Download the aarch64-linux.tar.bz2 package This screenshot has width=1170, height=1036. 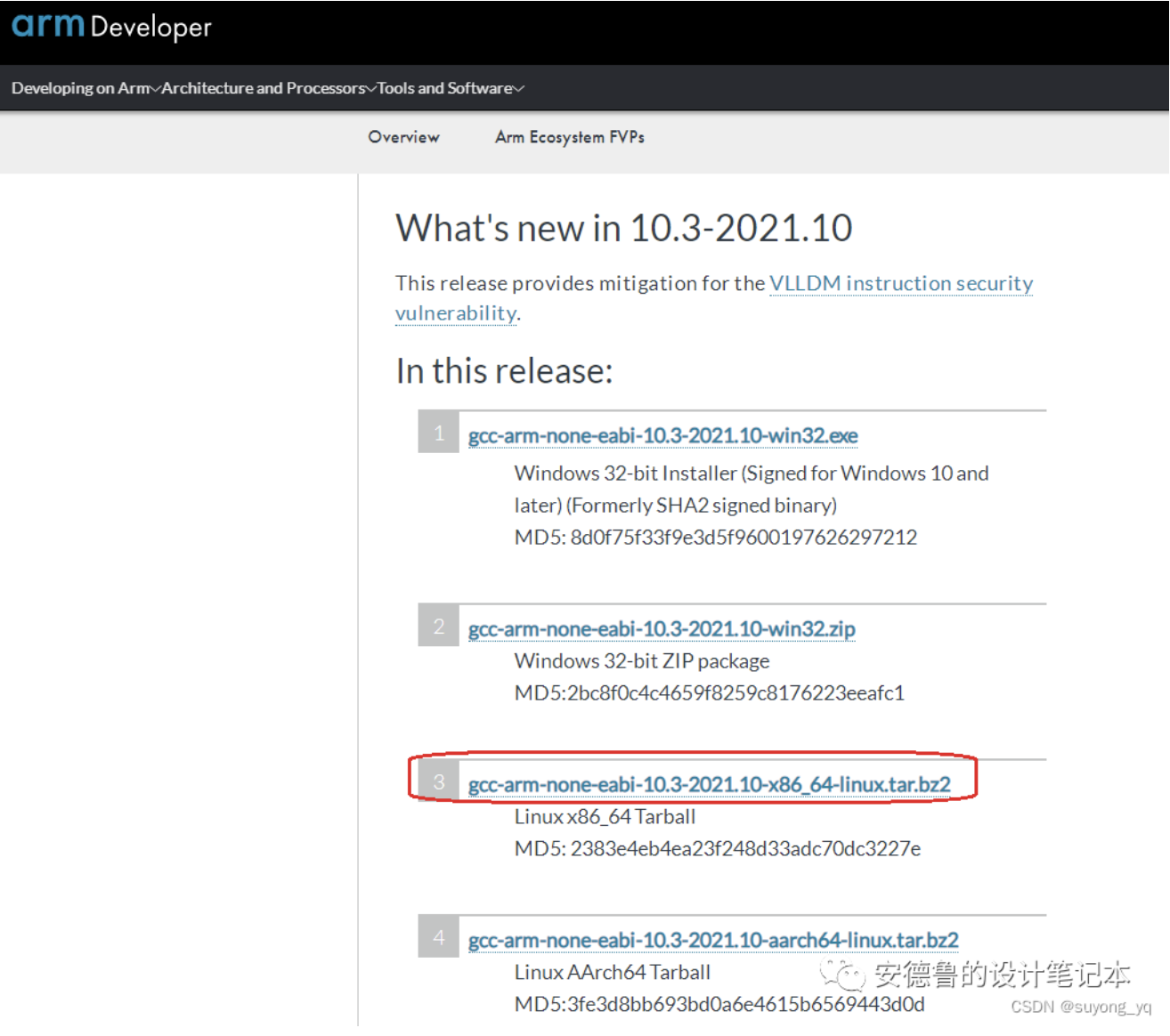click(x=713, y=940)
